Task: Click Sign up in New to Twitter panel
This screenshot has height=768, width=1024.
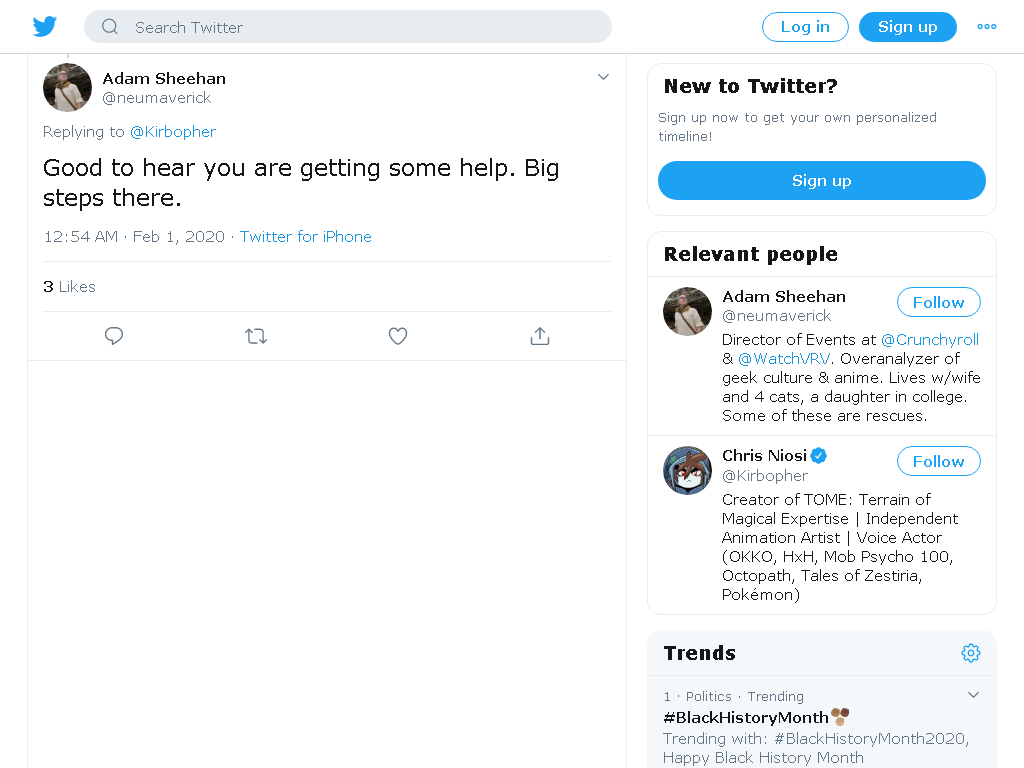Action: 822,180
